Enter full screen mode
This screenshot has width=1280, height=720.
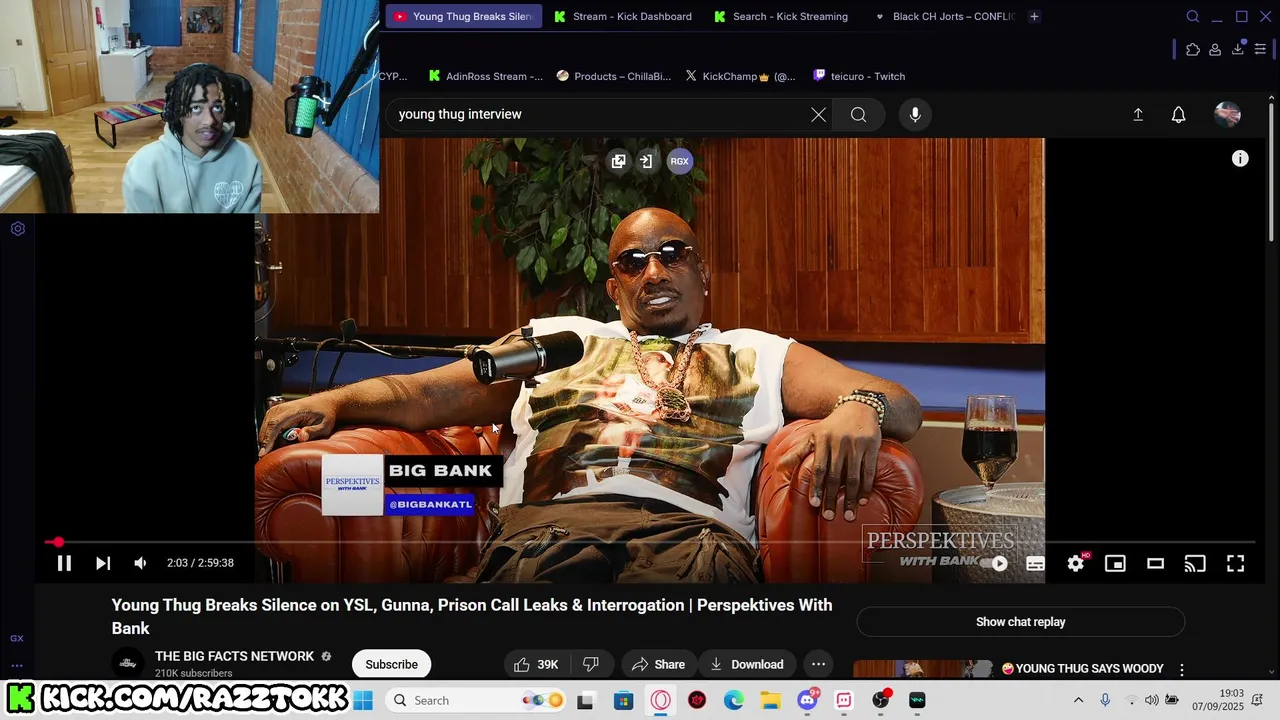coord(1236,563)
